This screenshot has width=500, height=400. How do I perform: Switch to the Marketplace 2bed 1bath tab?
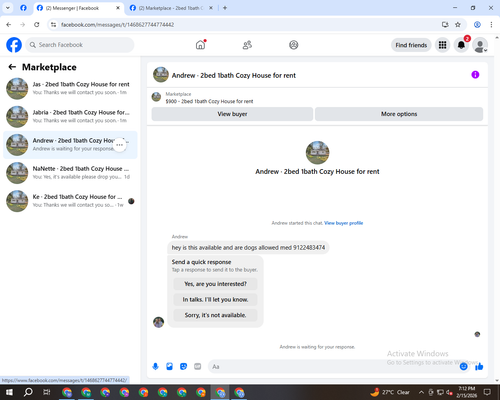171,8
